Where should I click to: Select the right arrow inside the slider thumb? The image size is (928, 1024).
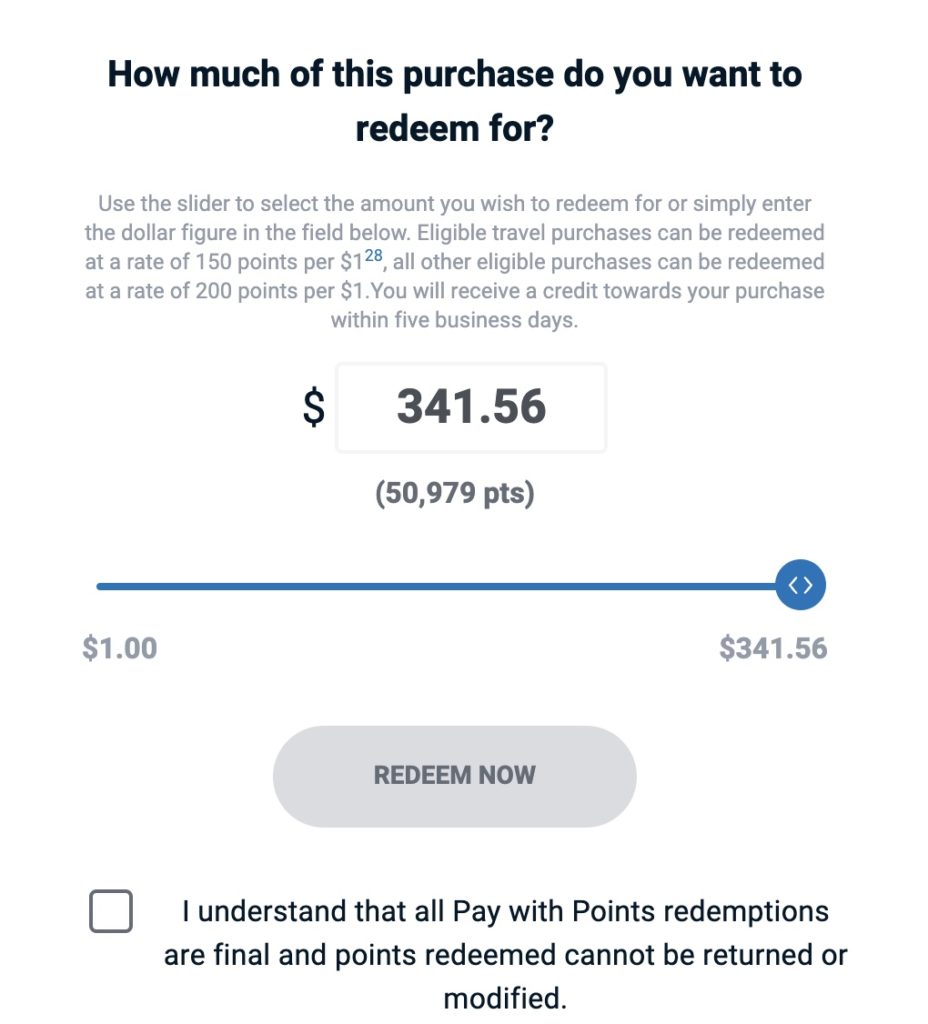click(x=807, y=585)
